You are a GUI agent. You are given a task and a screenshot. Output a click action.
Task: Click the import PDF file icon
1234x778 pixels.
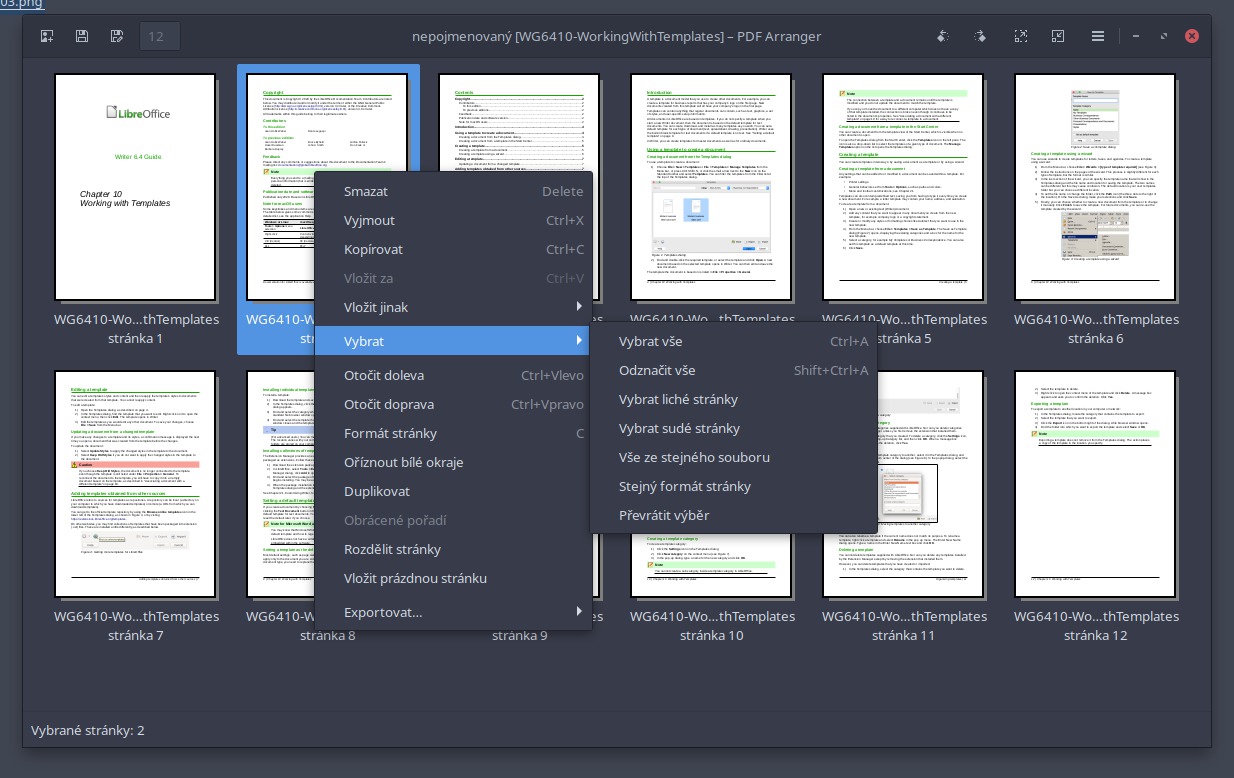click(x=47, y=36)
